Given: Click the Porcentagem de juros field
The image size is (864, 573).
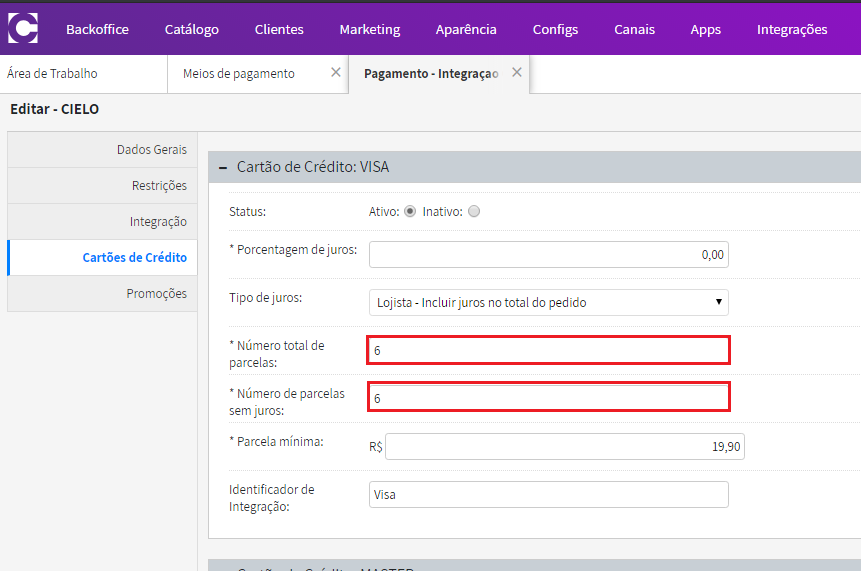Looking at the screenshot, I should coord(549,255).
